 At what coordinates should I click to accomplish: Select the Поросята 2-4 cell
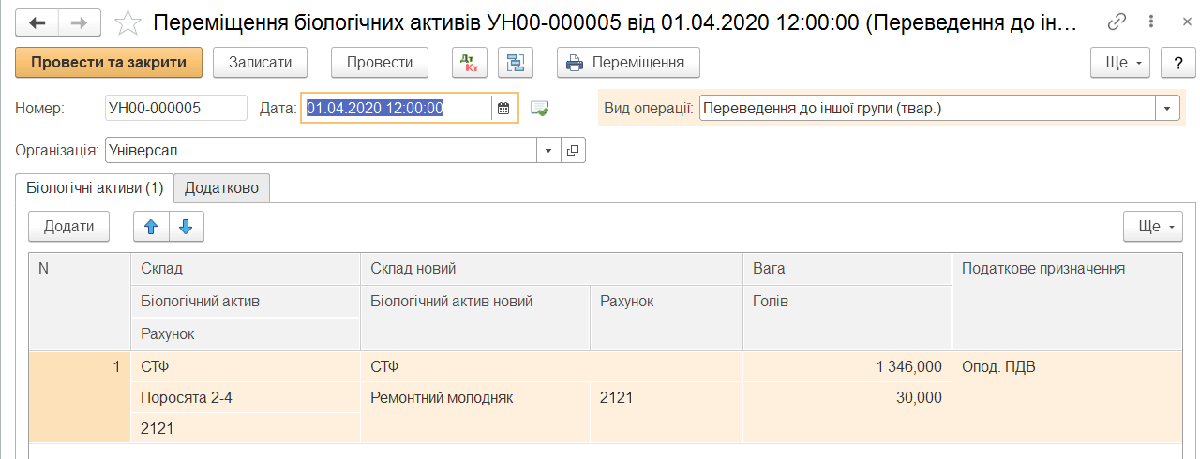pos(245,397)
